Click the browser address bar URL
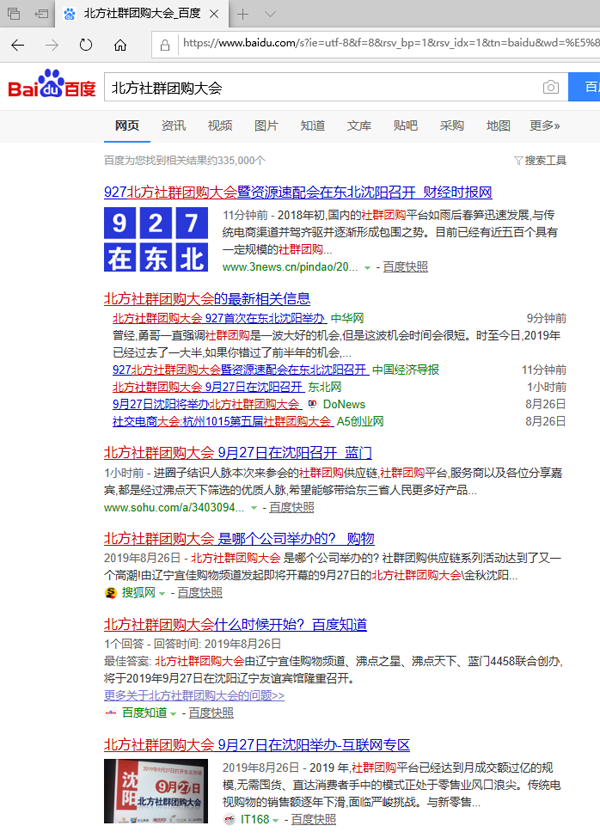The height and width of the screenshot is (838, 600). pyautogui.click(x=390, y=43)
